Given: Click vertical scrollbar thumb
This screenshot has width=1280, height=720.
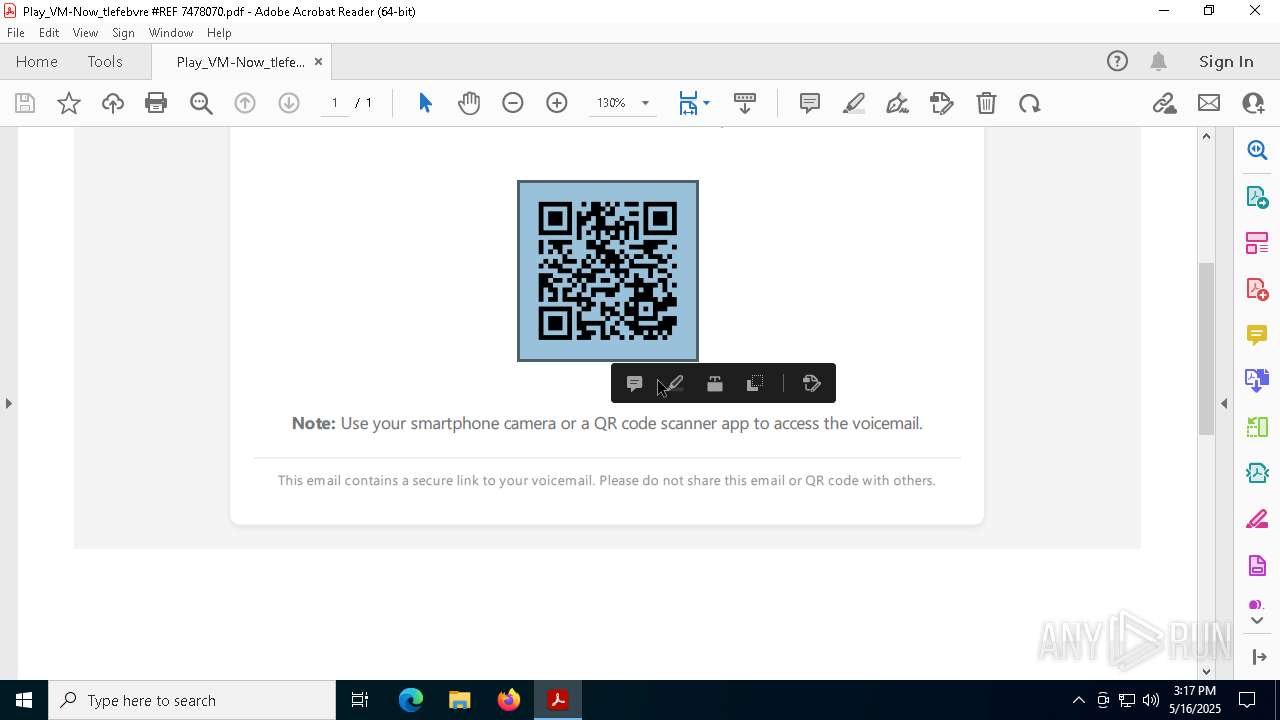Looking at the screenshot, I should pos(1206,348).
